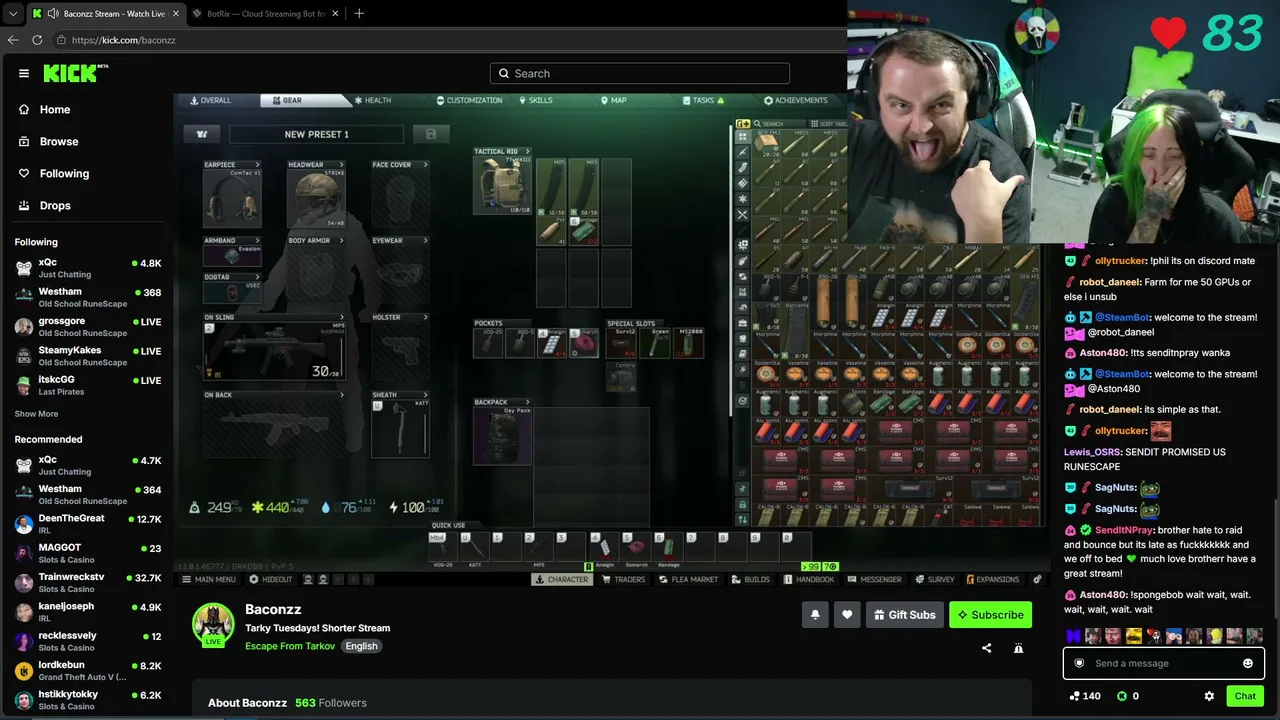Select the ComTac earpiece item
Image resolution: width=1280 pixels, height=720 pixels.
click(x=232, y=199)
